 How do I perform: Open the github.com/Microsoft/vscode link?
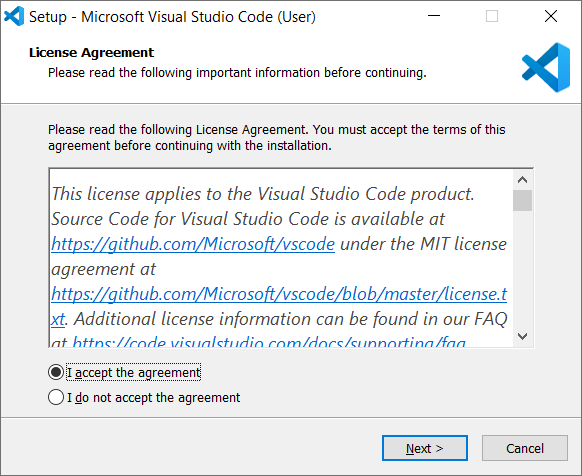point(193,244)
